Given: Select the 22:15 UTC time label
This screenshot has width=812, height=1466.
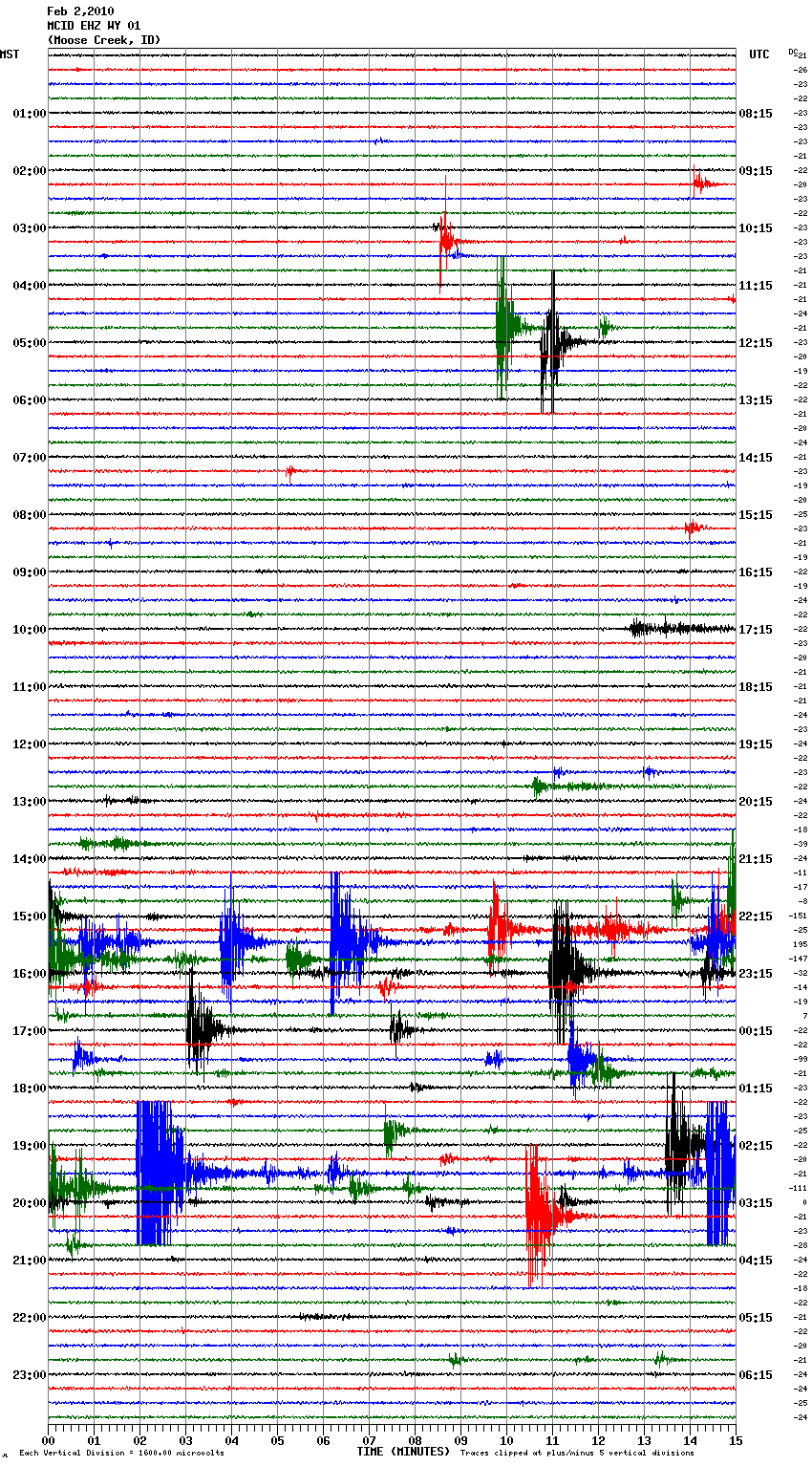Looking at the screenshot, I should [755, 916].
